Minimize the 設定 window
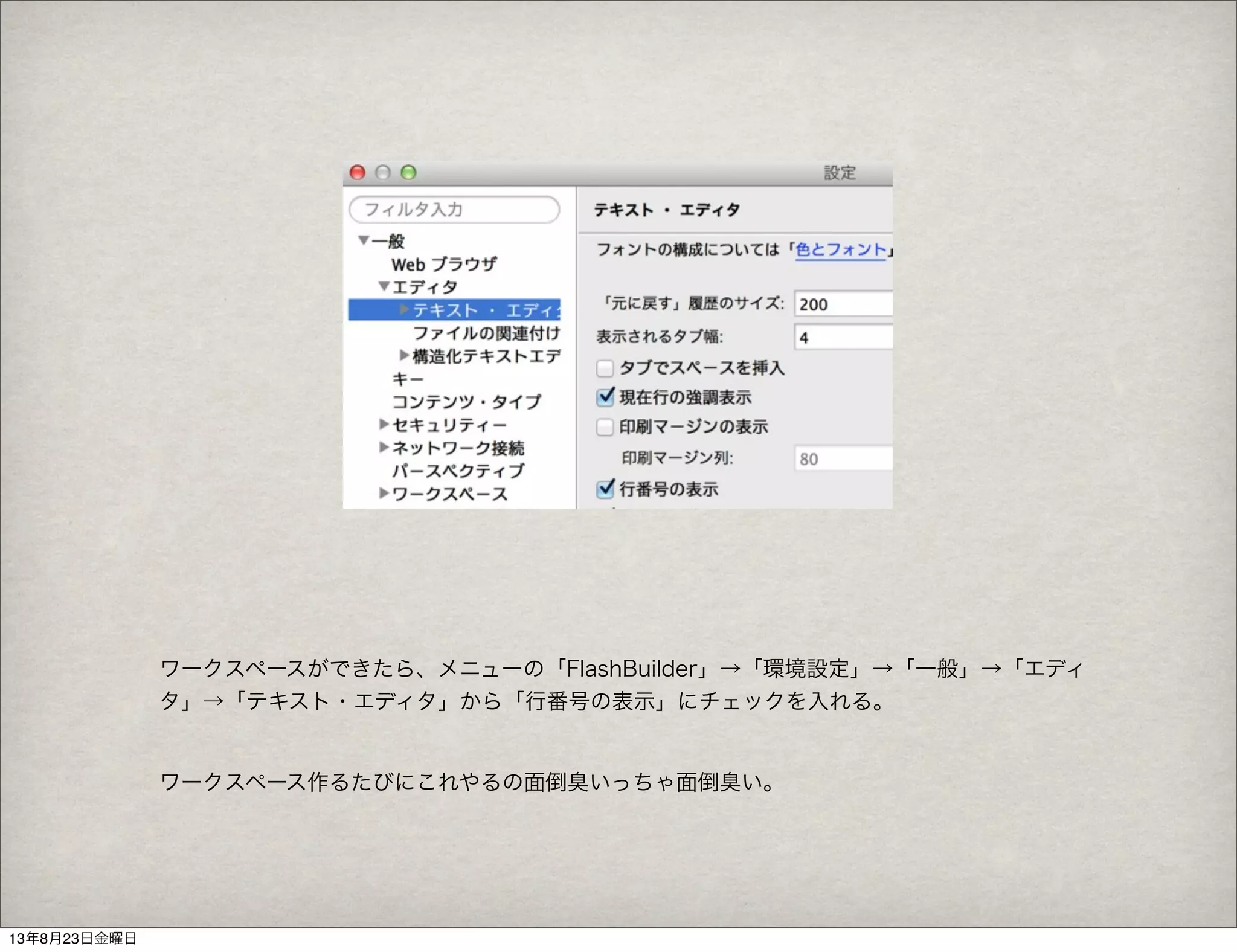 [x=383, y=173]
